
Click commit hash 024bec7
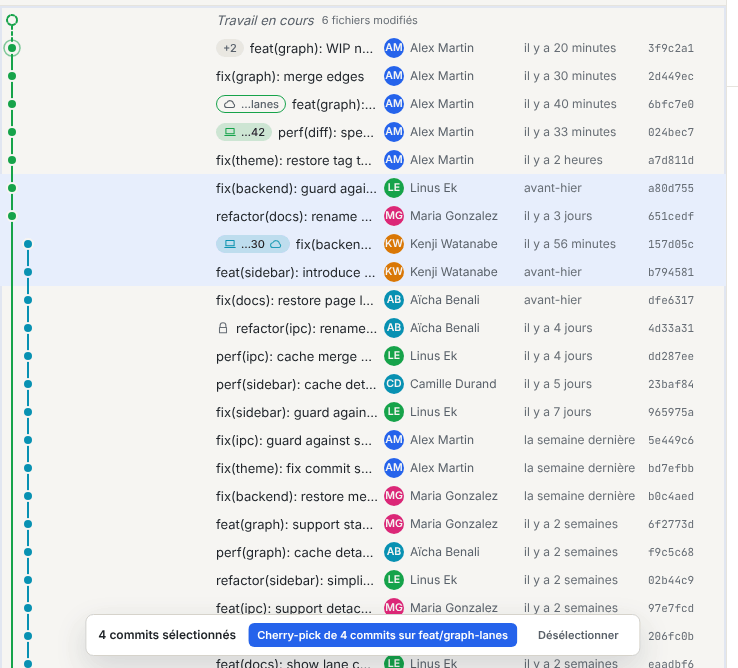click(x=671, y=132)
